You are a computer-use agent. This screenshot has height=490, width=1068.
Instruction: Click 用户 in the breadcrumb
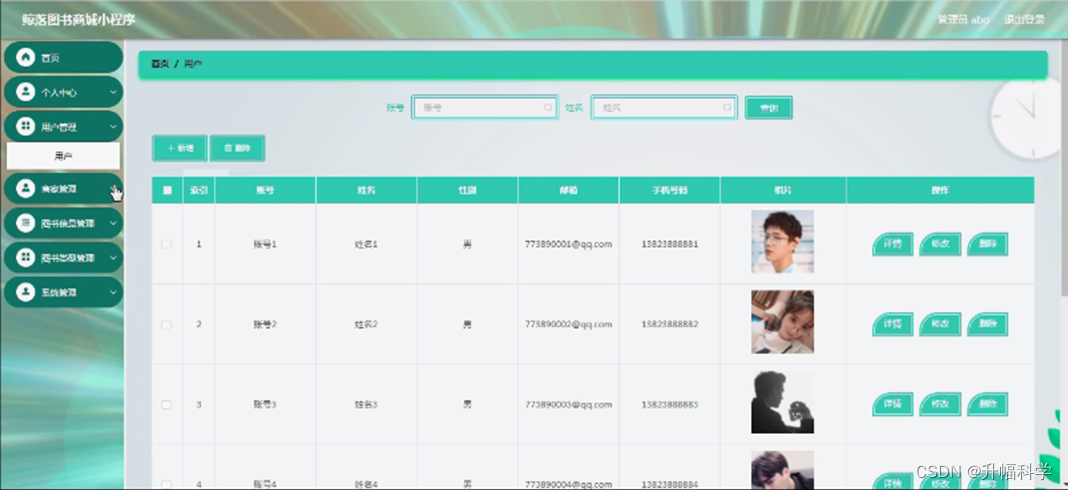192,64
